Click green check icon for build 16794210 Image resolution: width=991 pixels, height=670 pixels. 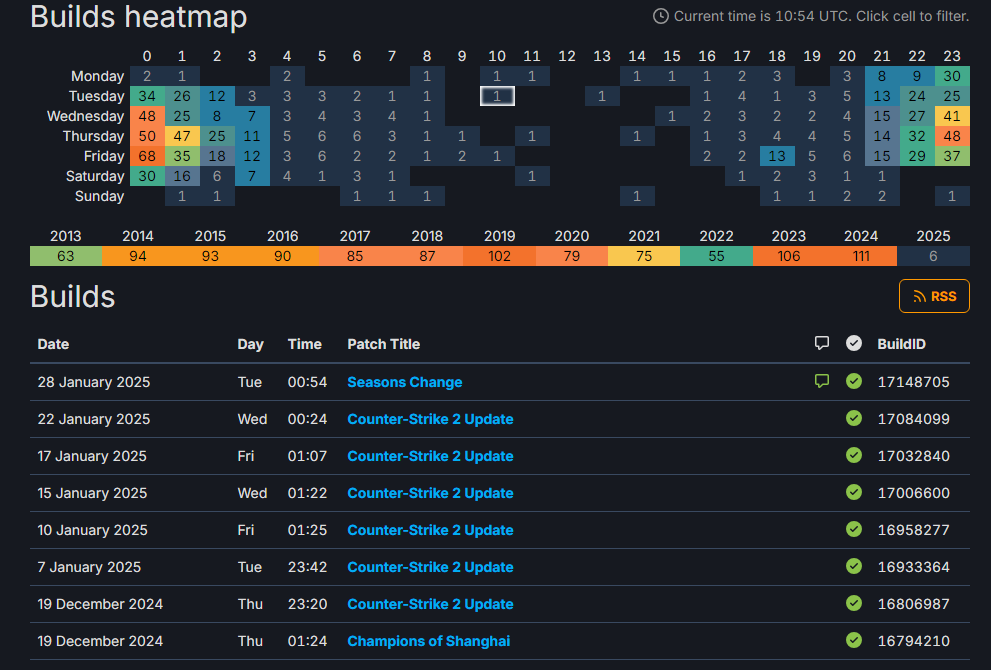[853, 640]
